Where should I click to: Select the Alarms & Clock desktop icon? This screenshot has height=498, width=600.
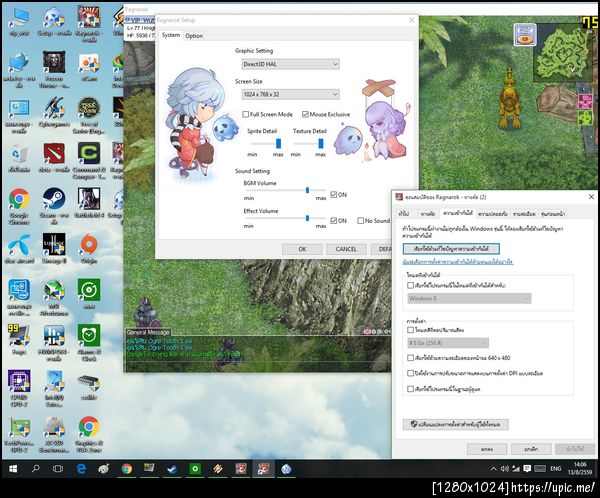89,343
